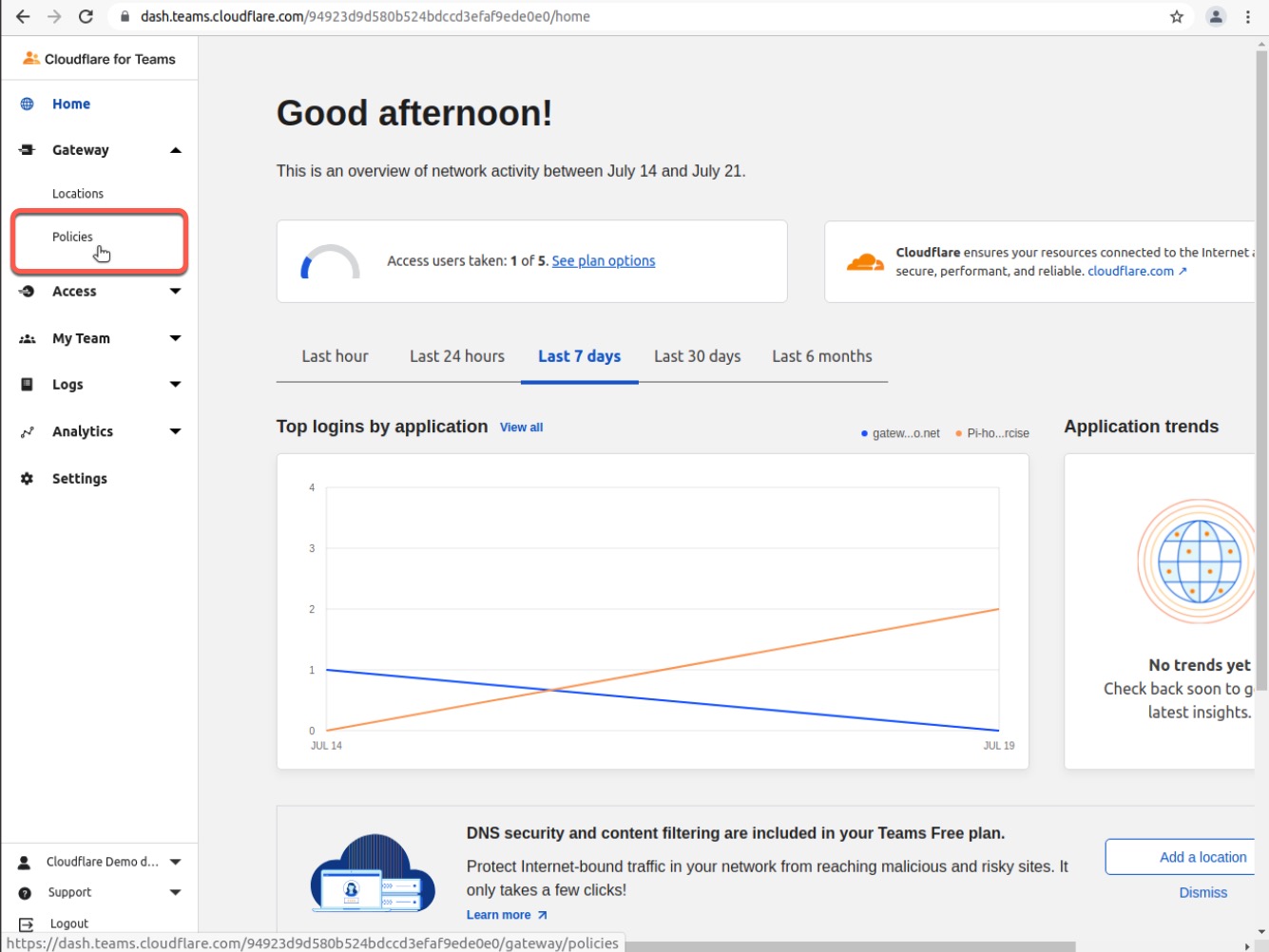
Task: Click the 'Application trends' heading
Action: pyautogui.click(x=1142, y=427)
